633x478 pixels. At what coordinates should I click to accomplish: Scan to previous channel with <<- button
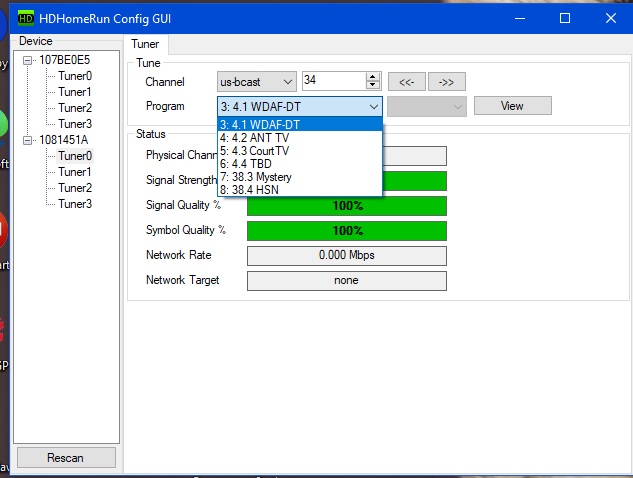407,82
